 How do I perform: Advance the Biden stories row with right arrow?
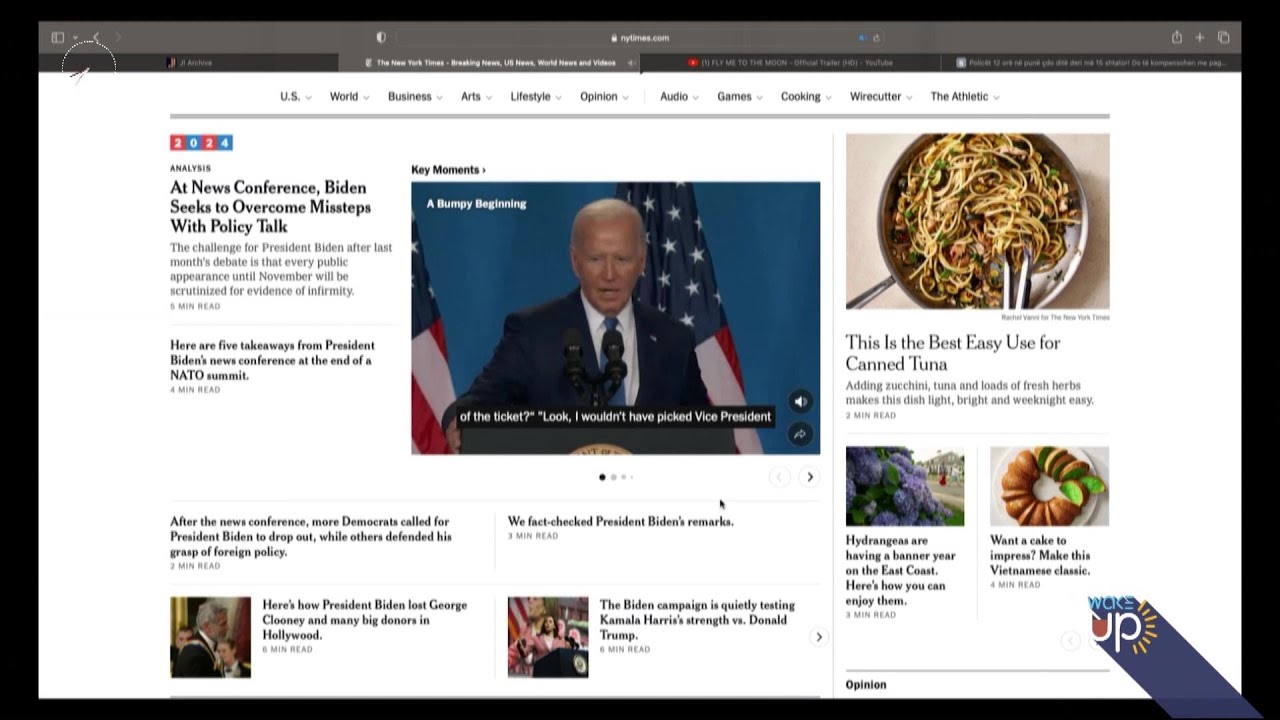click(x=819, y=637)
